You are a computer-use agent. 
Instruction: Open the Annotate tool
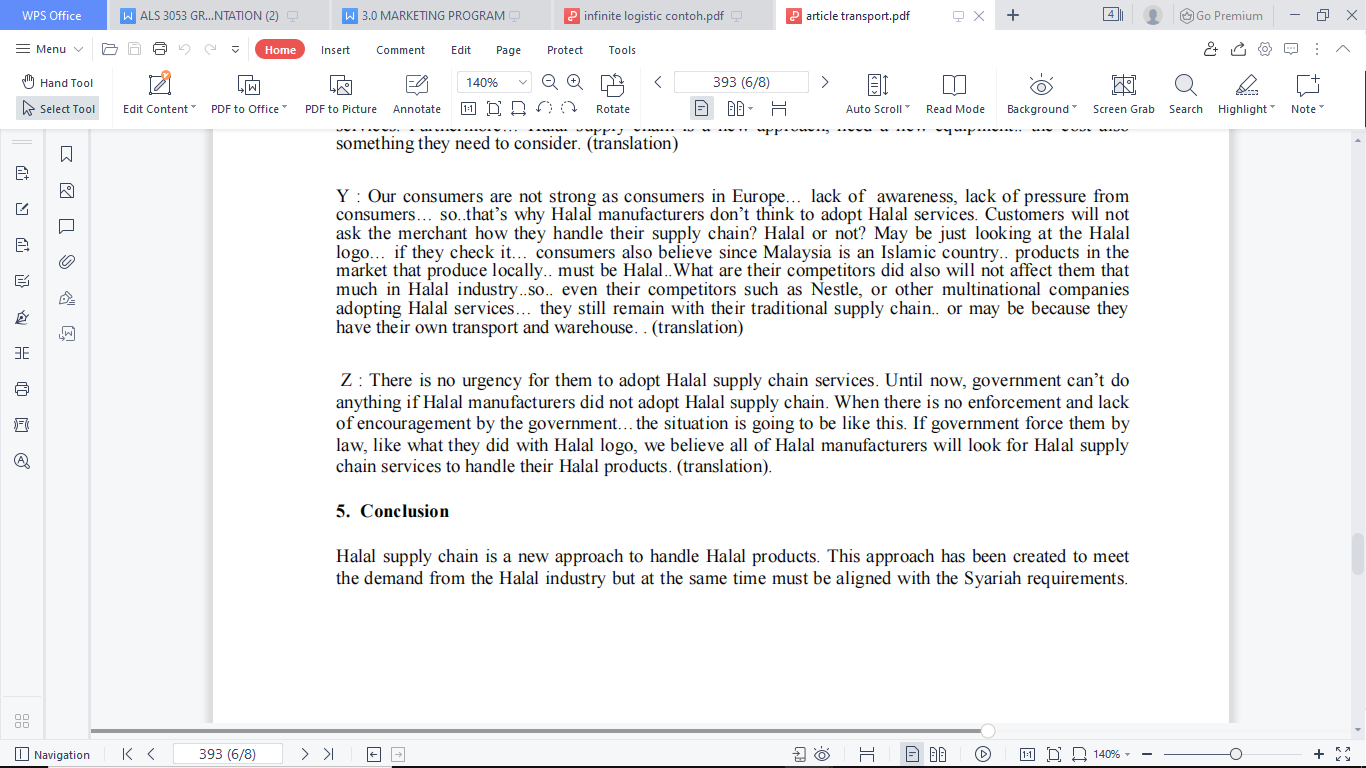pyautogui.click(x=417, y=94)
